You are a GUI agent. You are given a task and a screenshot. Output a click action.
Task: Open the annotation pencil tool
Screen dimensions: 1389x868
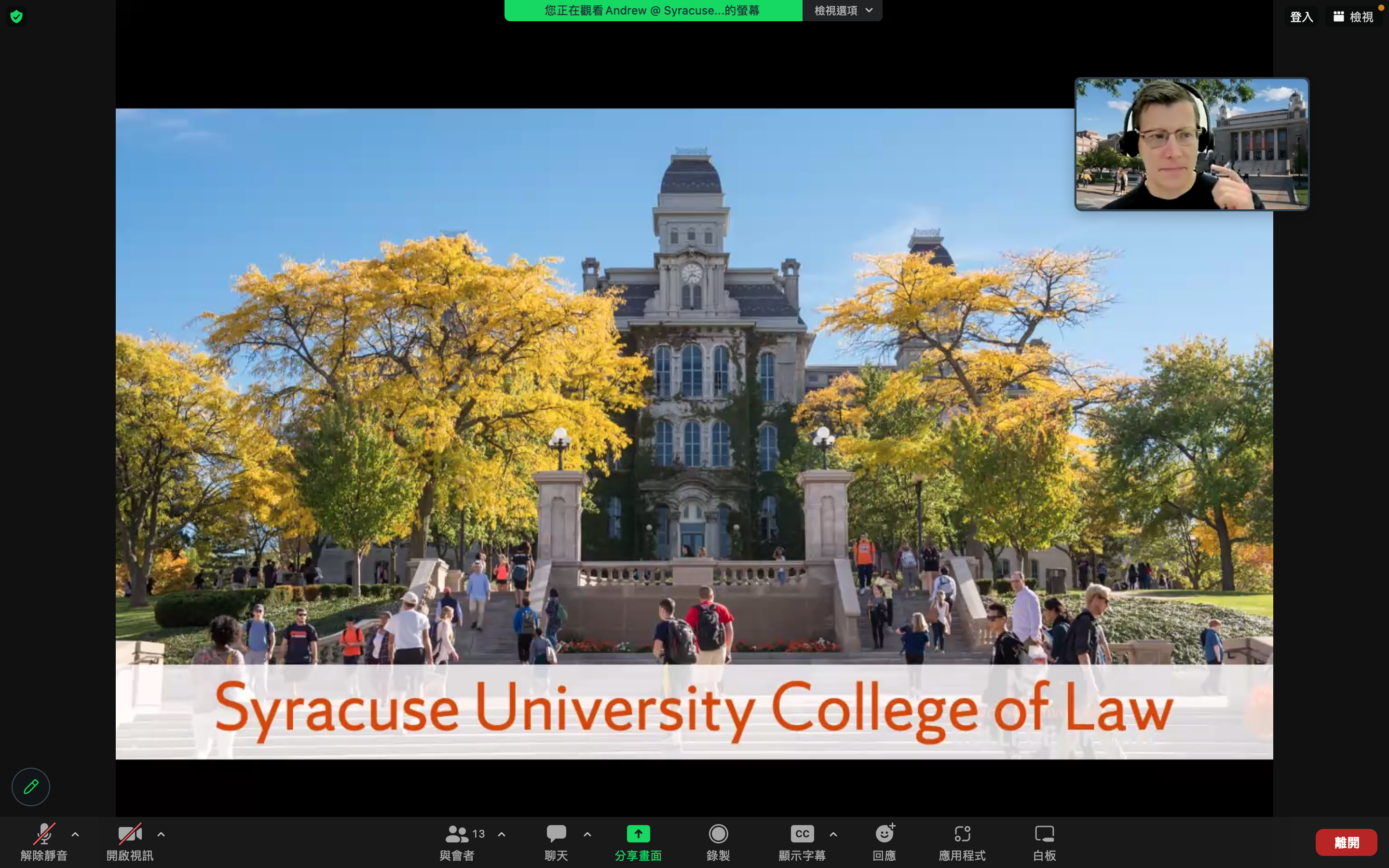31,787
